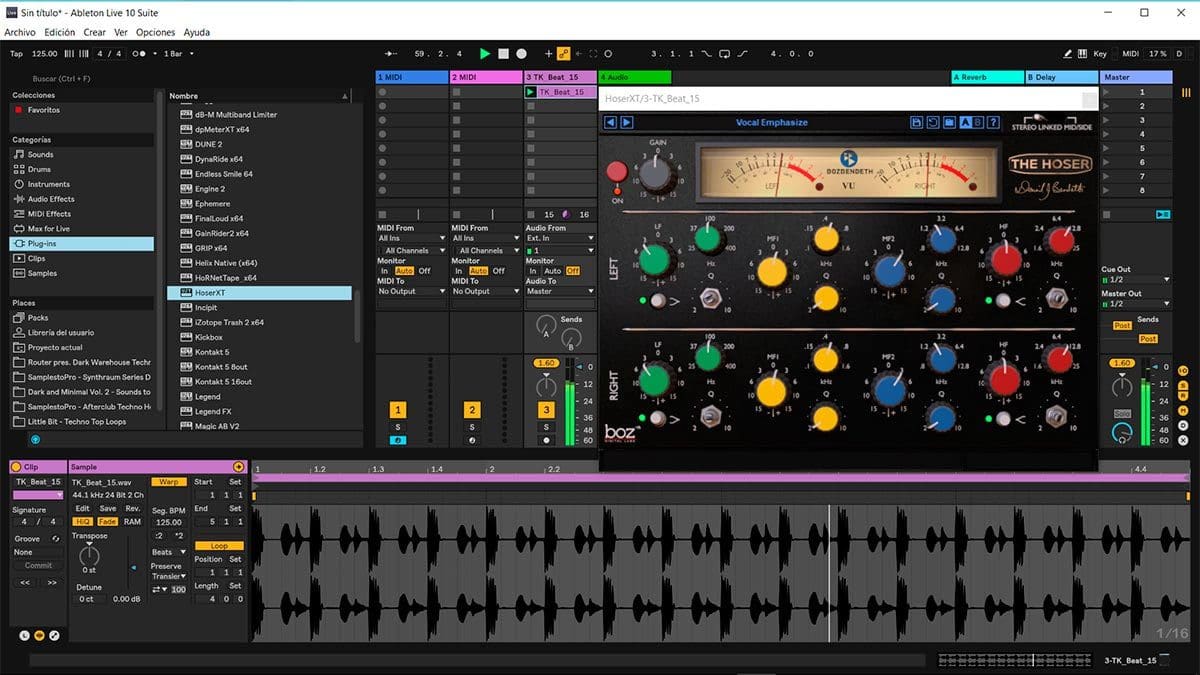Go to previous HoserXT preset arrow
The width and height of the screenshot is (1200, 675).
pos(610,122)
